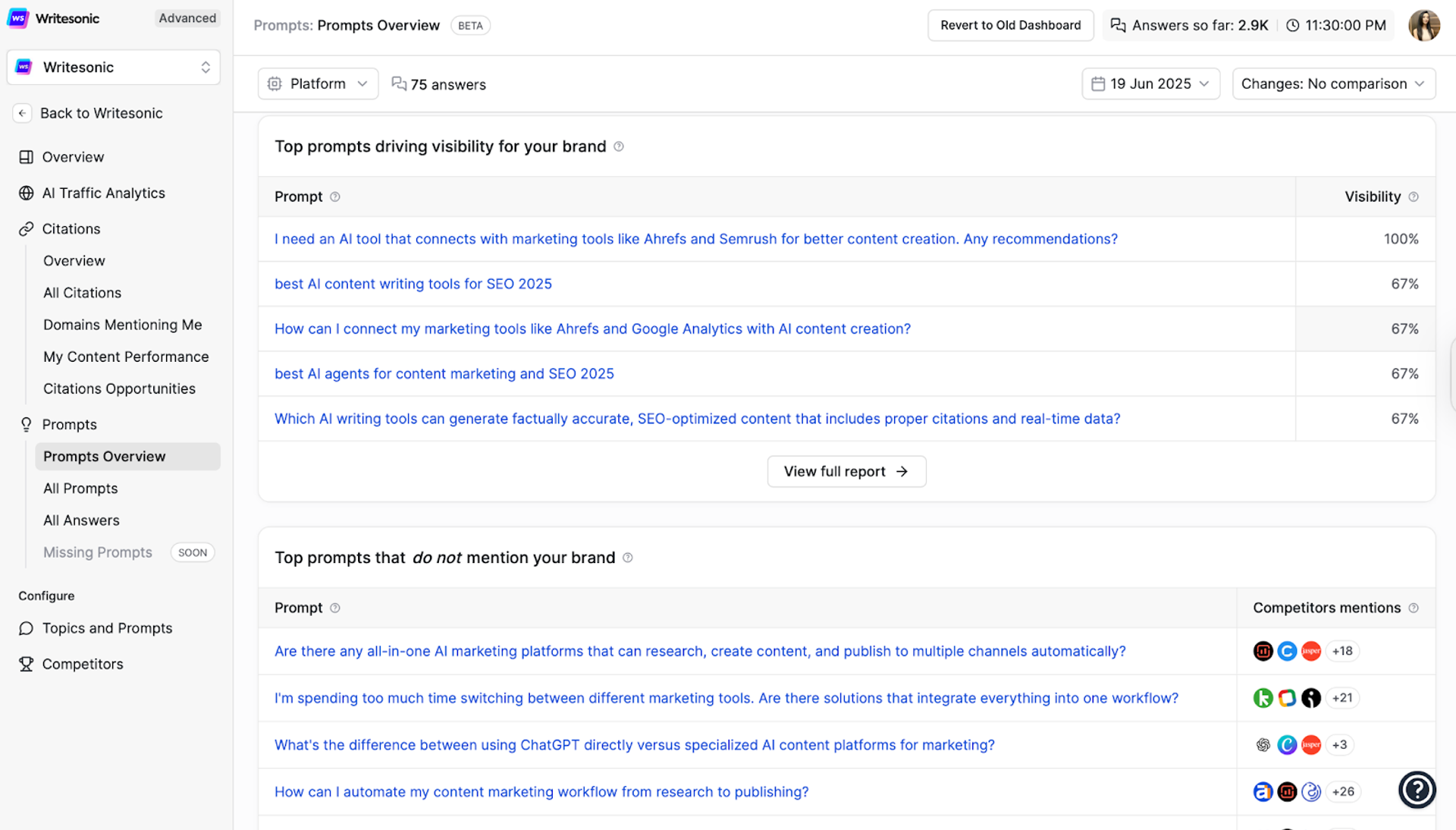
Task: Open Domains Mentioning Me
Action: point(123,325)
